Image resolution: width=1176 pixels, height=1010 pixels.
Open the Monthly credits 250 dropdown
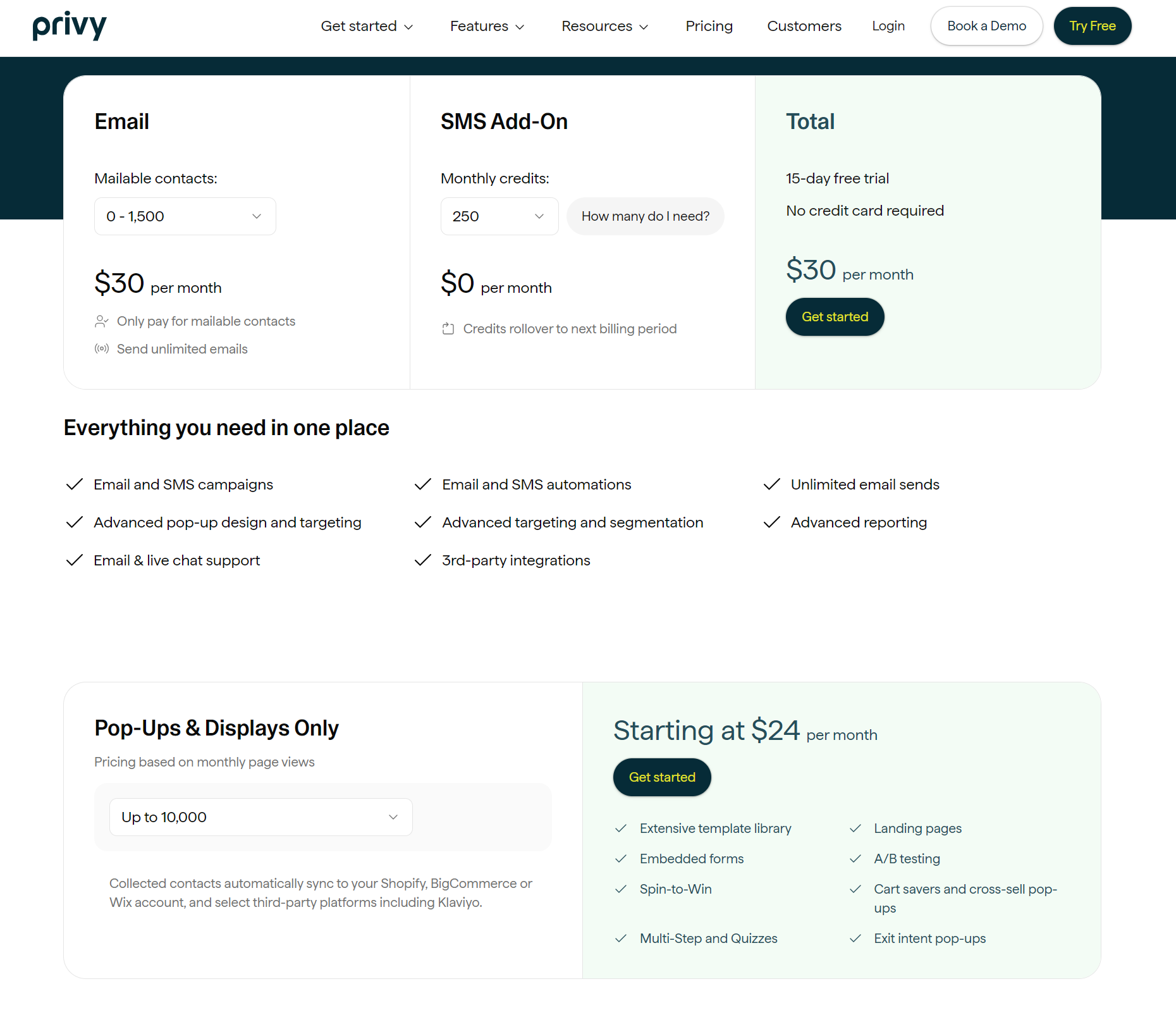(499, 216)
